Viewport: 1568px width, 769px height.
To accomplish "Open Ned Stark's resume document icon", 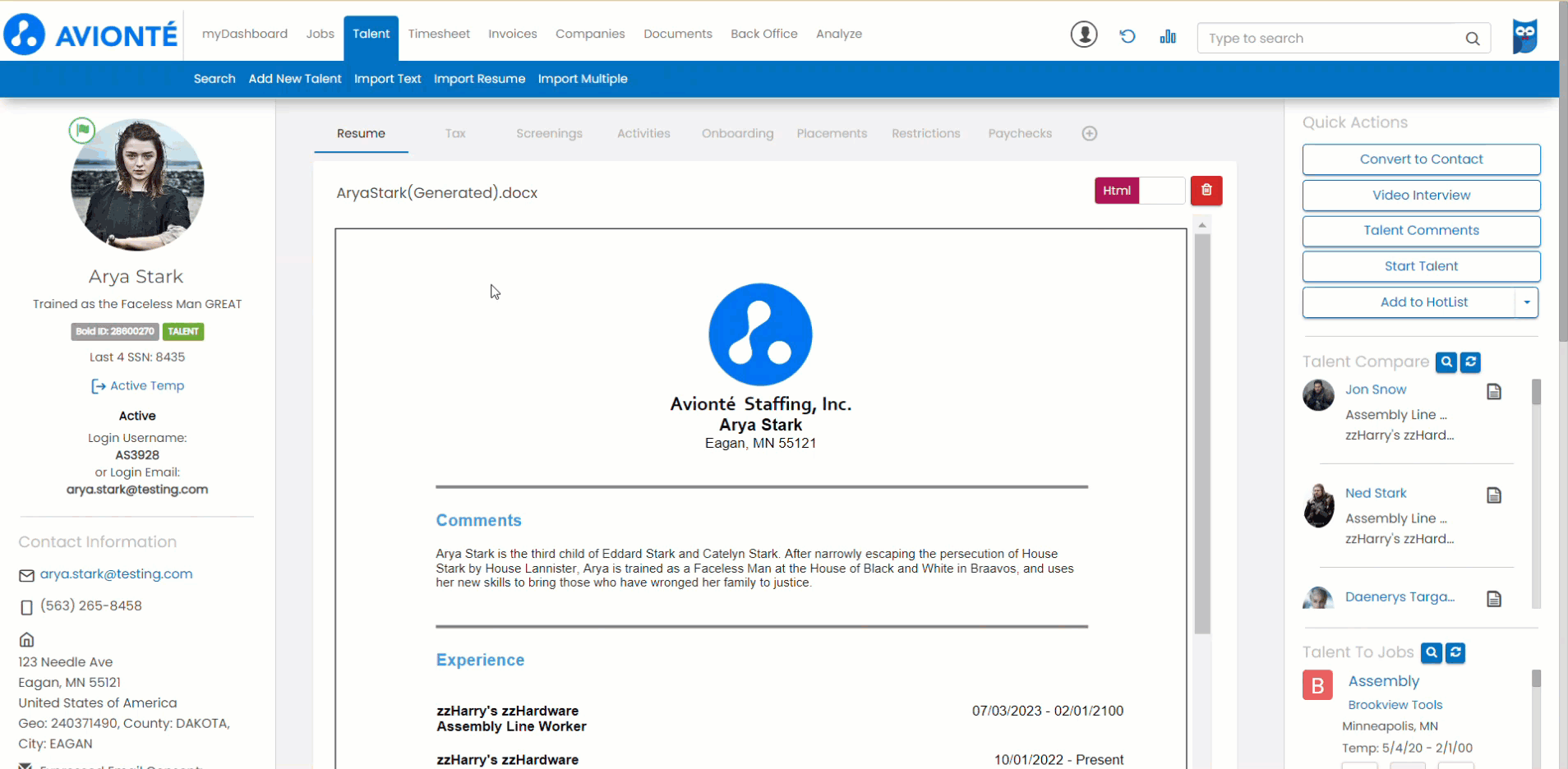I will coord(1494,495).
